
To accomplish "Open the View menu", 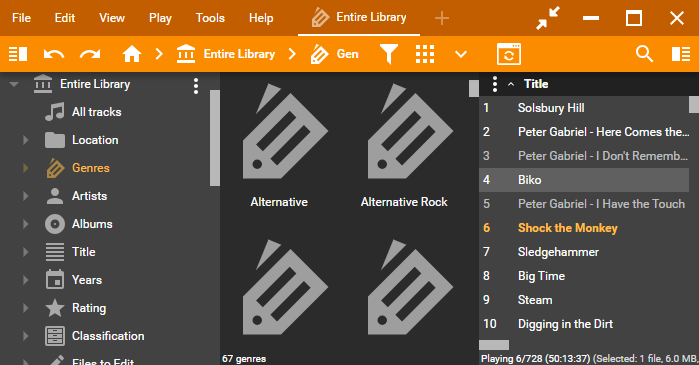I will pyautogui.click(x=112, y=18).
